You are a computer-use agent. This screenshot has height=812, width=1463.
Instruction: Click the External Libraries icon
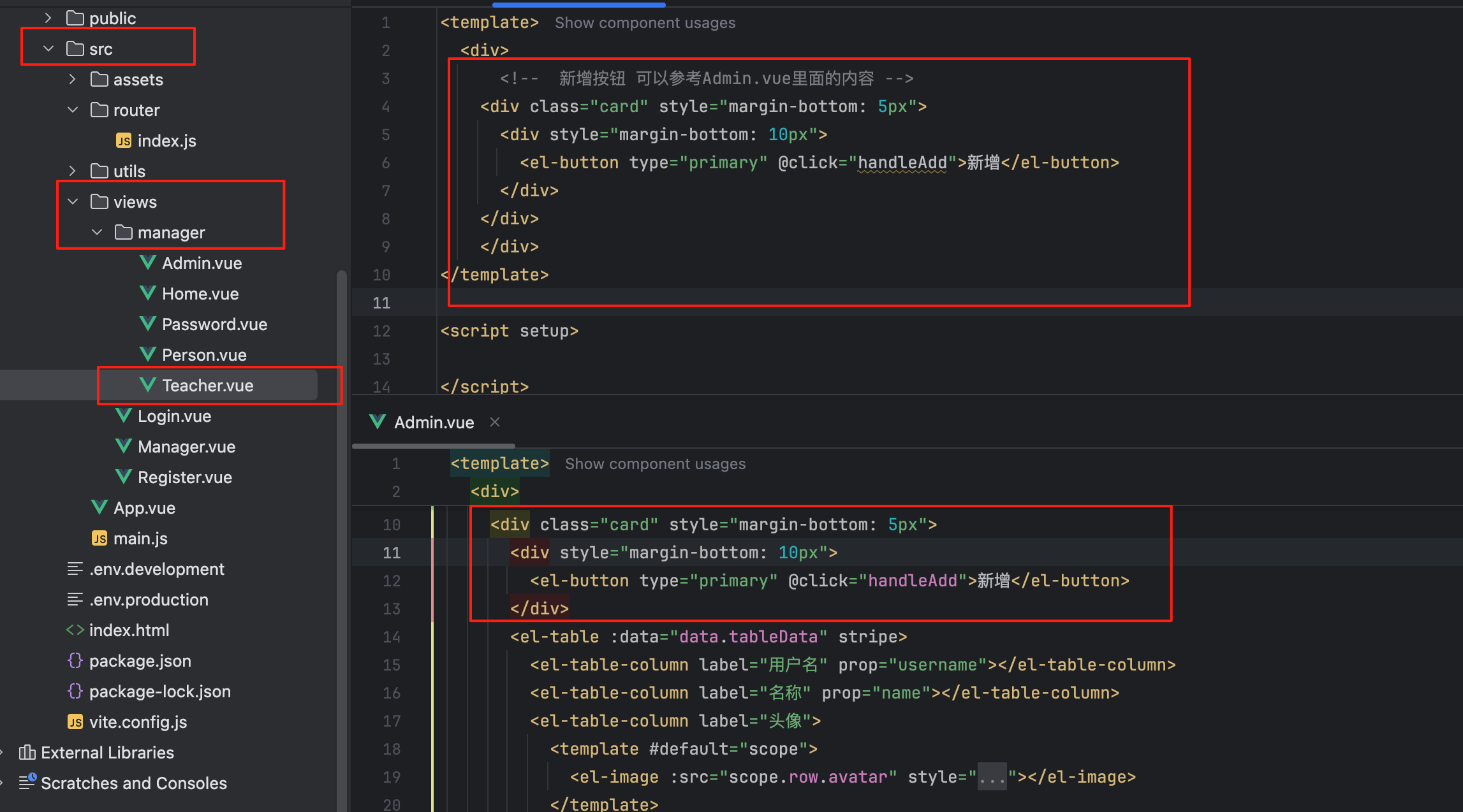click(x=27, y=753)
